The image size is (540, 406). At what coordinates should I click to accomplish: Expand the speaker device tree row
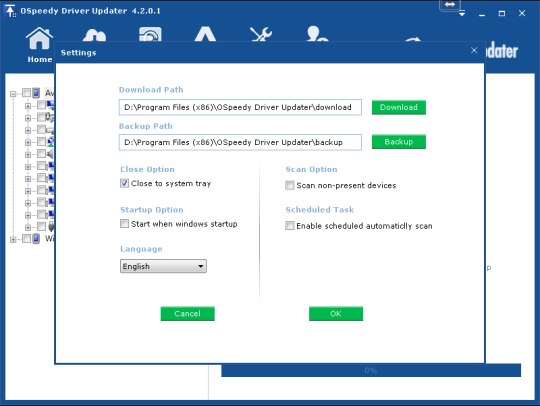pos(28,155)
